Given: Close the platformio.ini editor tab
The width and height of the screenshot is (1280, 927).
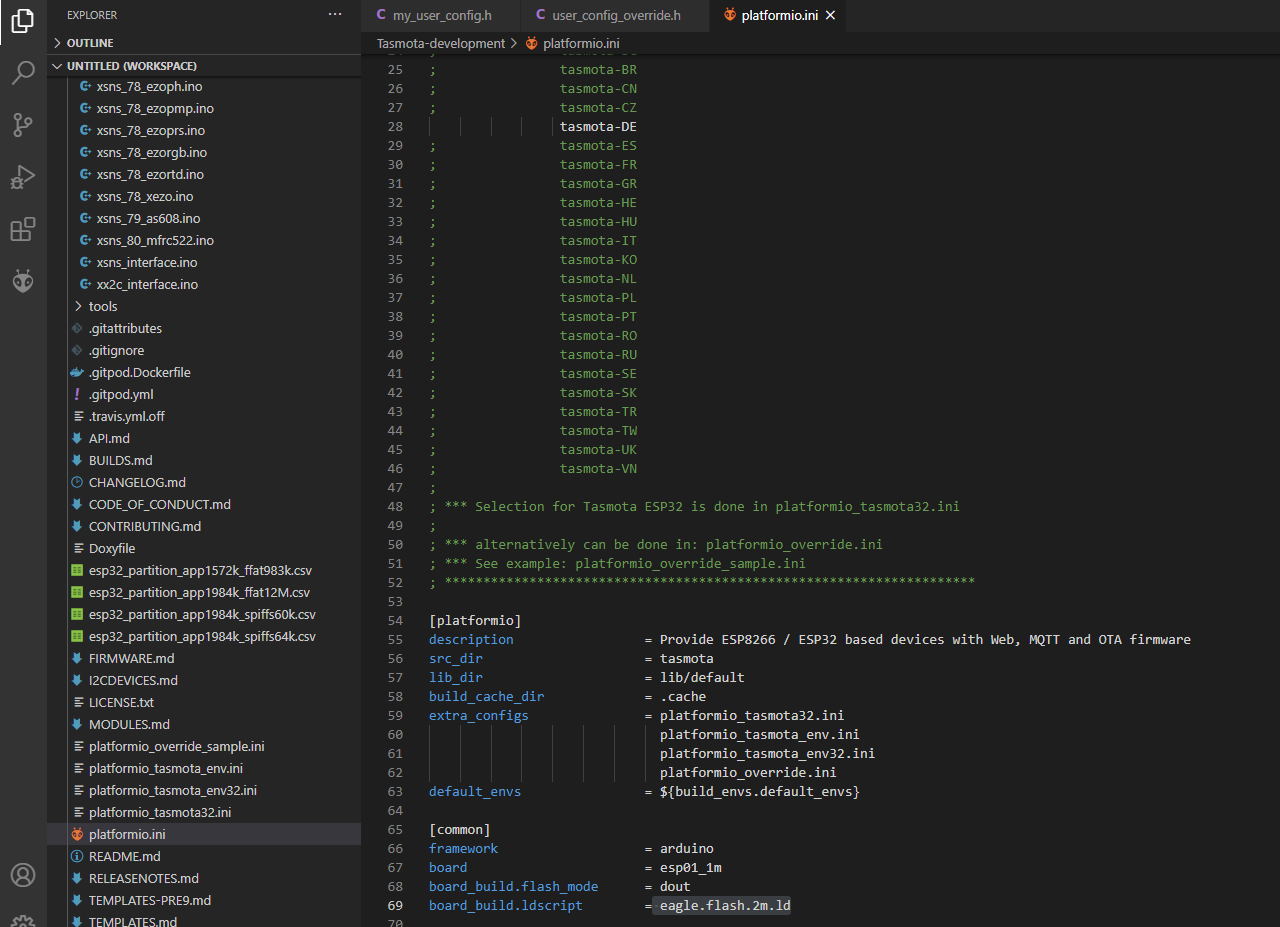Looking at the screenshot, I should 830,15.
